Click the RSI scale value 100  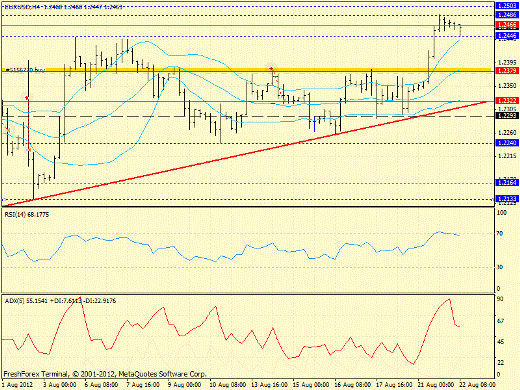(x=501, y=213)
